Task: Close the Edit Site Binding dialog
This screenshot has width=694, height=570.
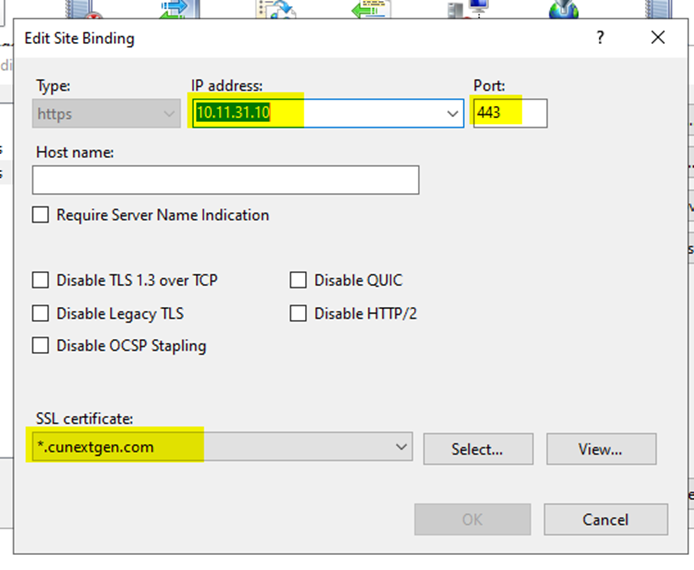Action: point(657,38)
